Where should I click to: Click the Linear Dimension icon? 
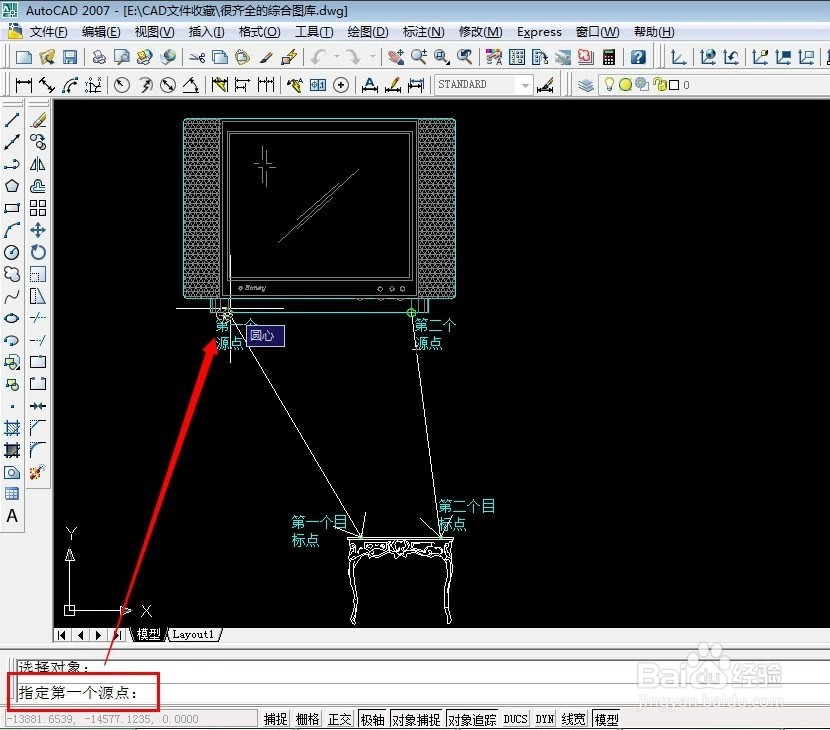[24, 85]
